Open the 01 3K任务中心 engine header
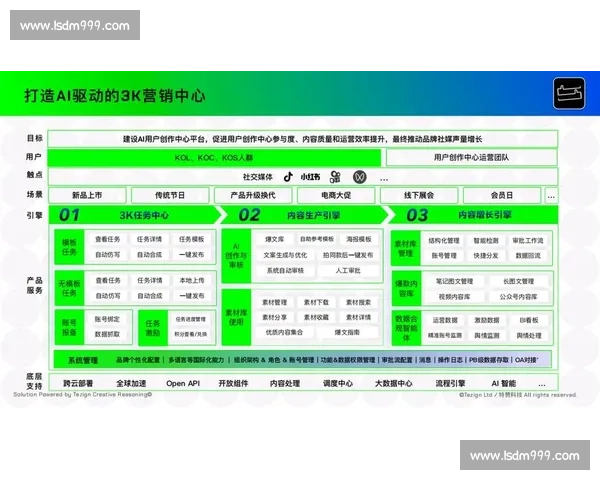Image resolution: width=600 pixels, height=480 pixels. click(135, 215)
